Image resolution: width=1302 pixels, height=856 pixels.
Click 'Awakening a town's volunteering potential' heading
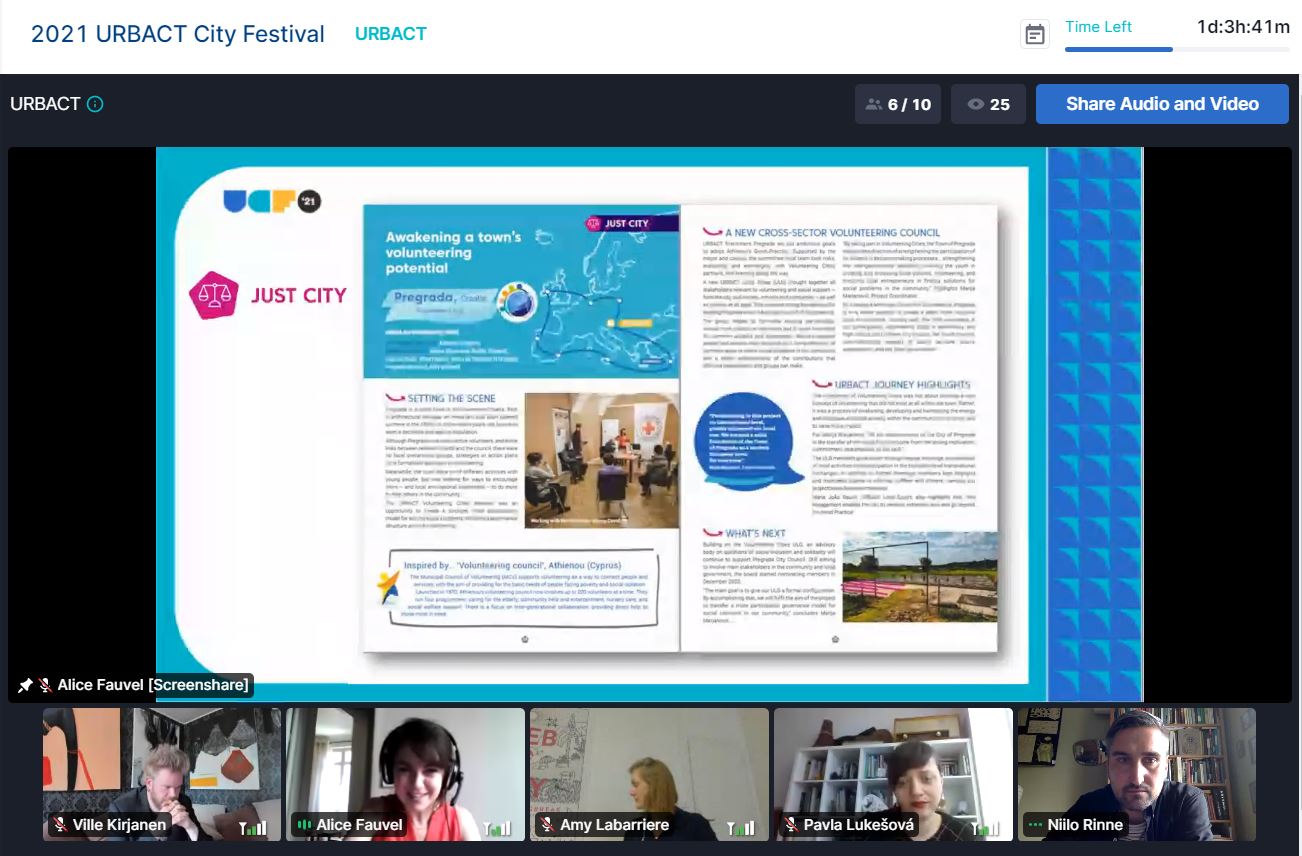click(x=453, y=253)
